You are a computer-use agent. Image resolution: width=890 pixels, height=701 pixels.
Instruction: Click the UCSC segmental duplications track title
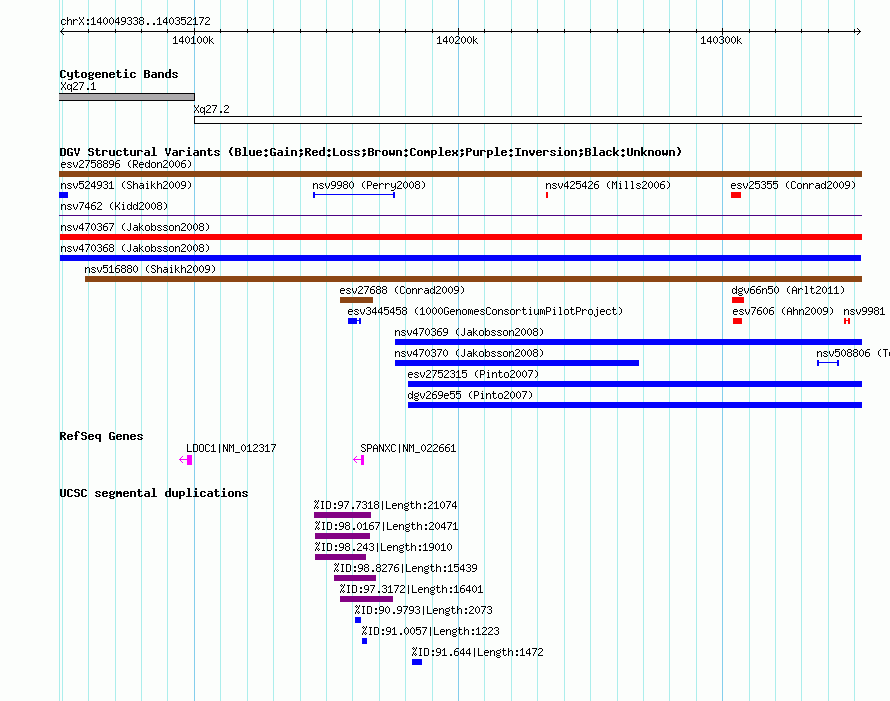(154, 493)
